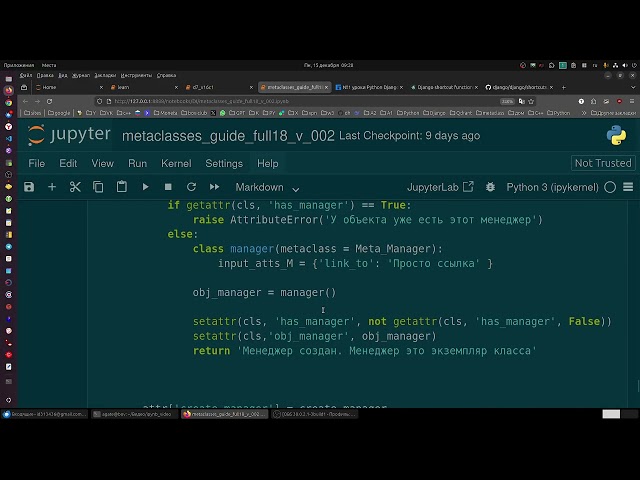The height and width of the screenshot is (480, 640).
Task: Copy the selected cell
Action: [98, 187]
